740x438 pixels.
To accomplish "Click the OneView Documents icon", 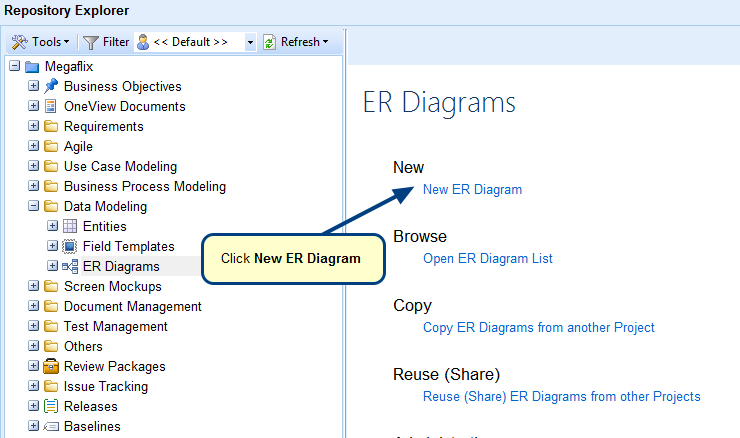I will pyautogui.click(x=51, y=107).
